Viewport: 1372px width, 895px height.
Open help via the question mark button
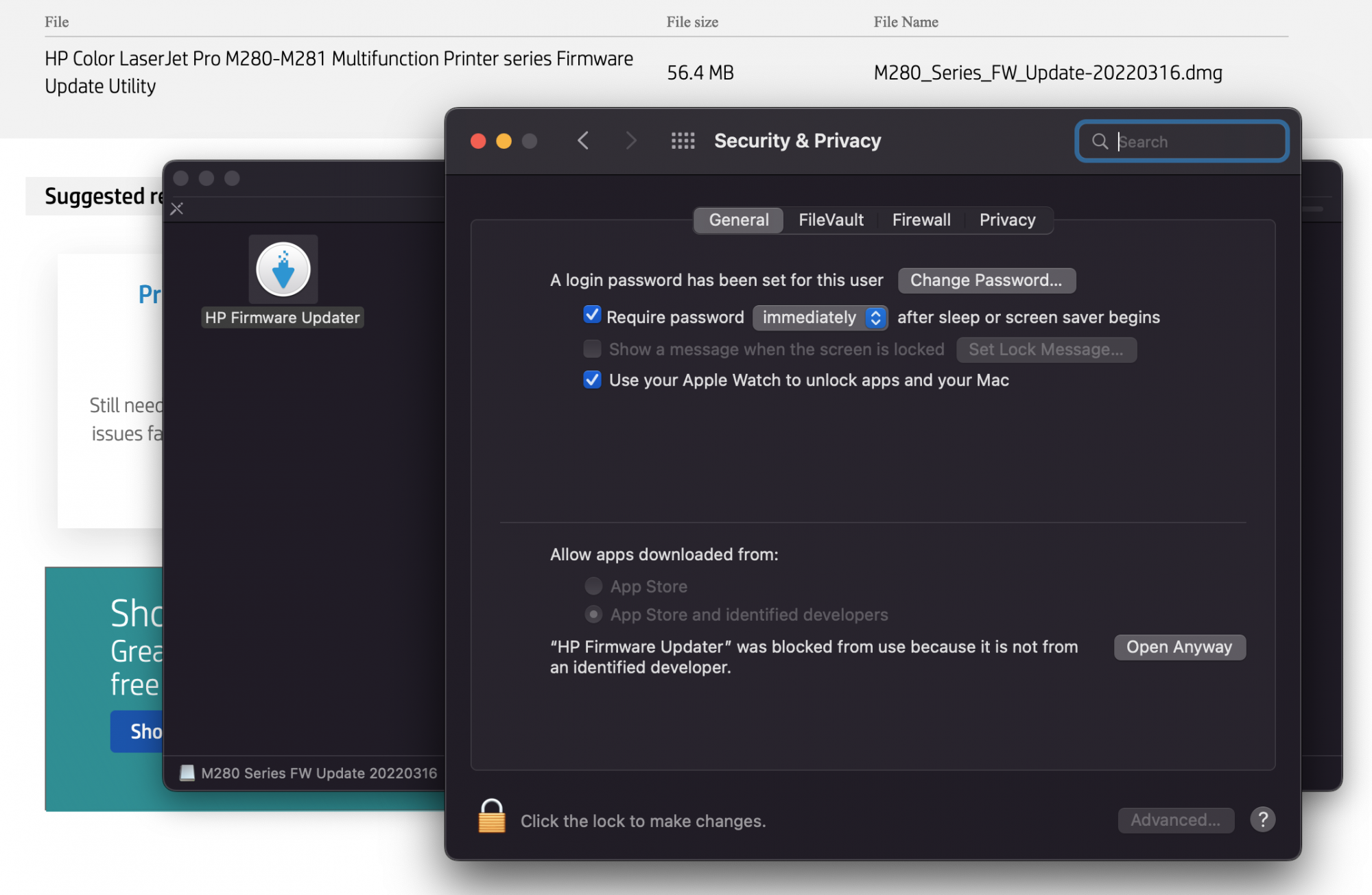click(x=1262, y=820)
